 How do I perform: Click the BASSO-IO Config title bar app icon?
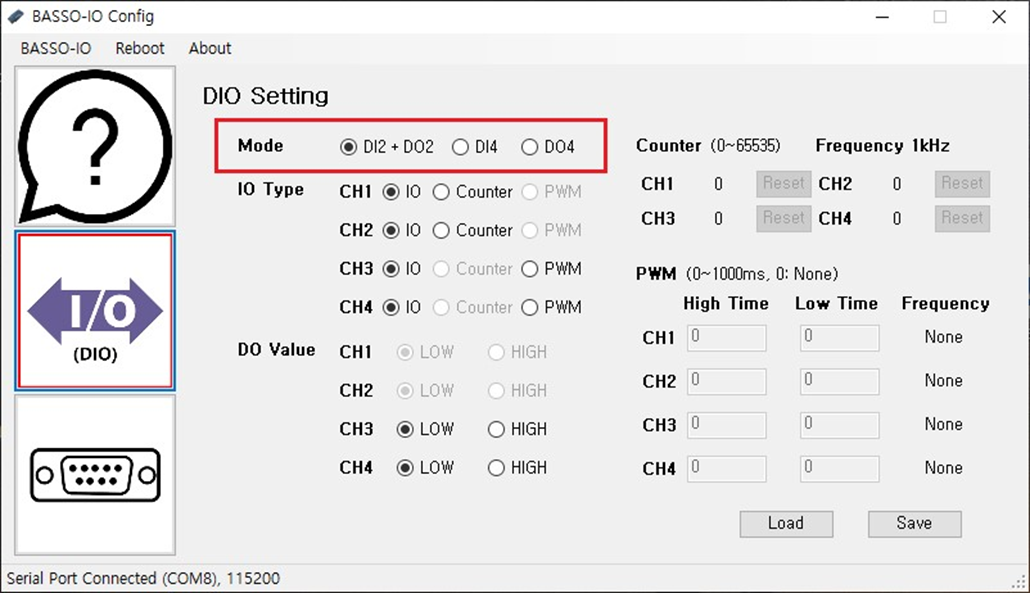[16, 16]
